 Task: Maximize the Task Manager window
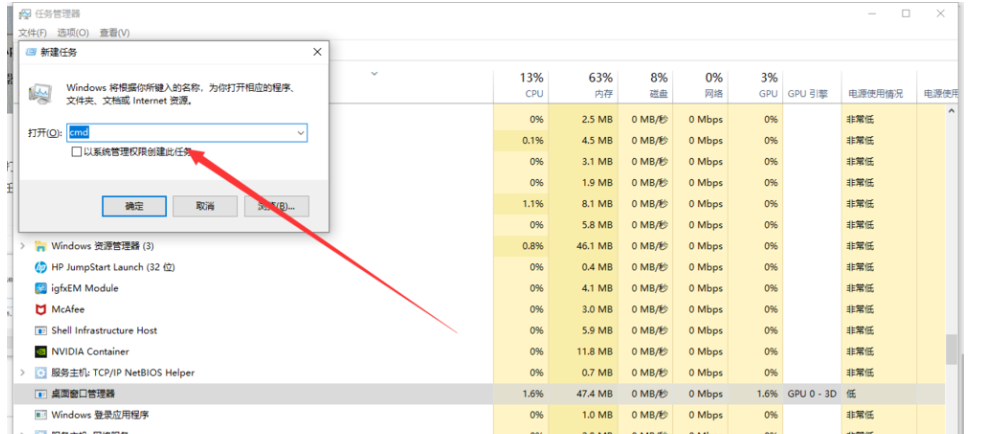pyautogui.click(x=905, y=14)
